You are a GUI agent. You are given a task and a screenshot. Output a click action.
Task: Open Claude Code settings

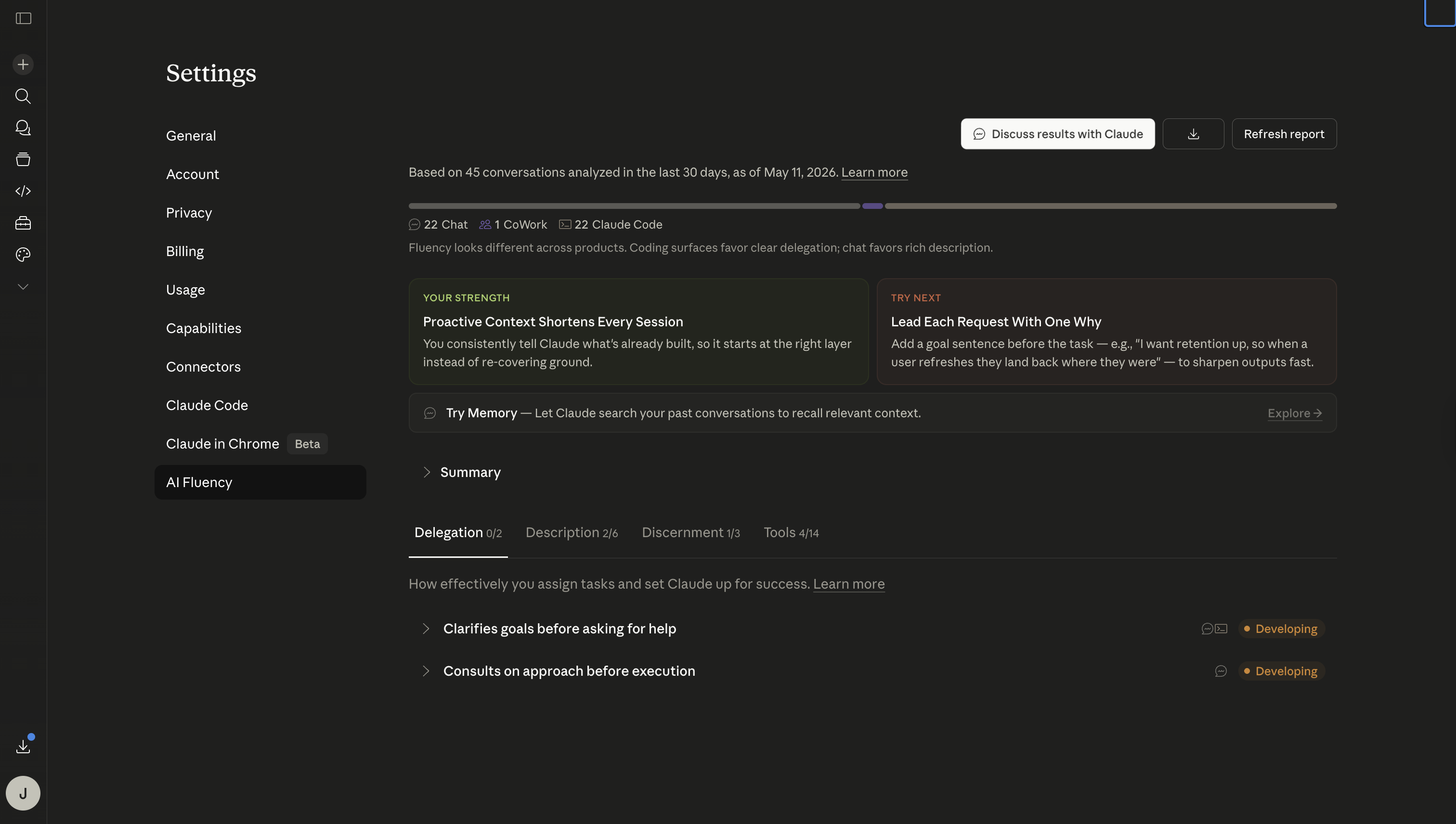pyautogui.click(x=260, y=405)
